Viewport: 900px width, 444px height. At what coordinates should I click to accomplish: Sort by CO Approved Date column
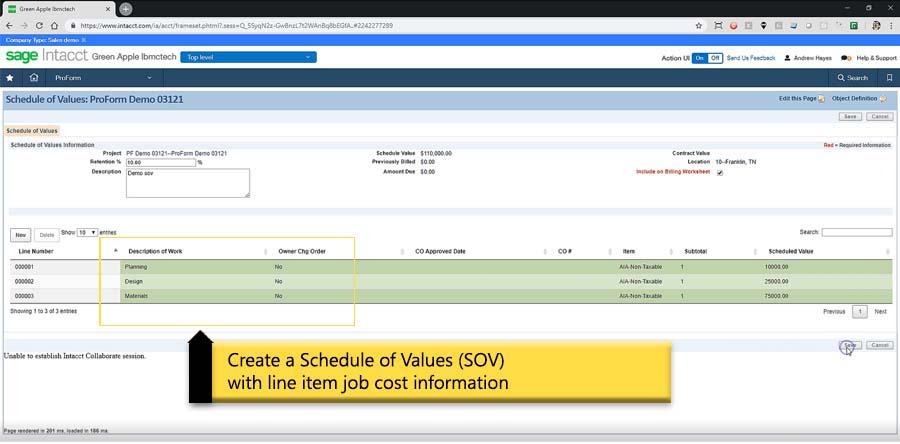440,251
